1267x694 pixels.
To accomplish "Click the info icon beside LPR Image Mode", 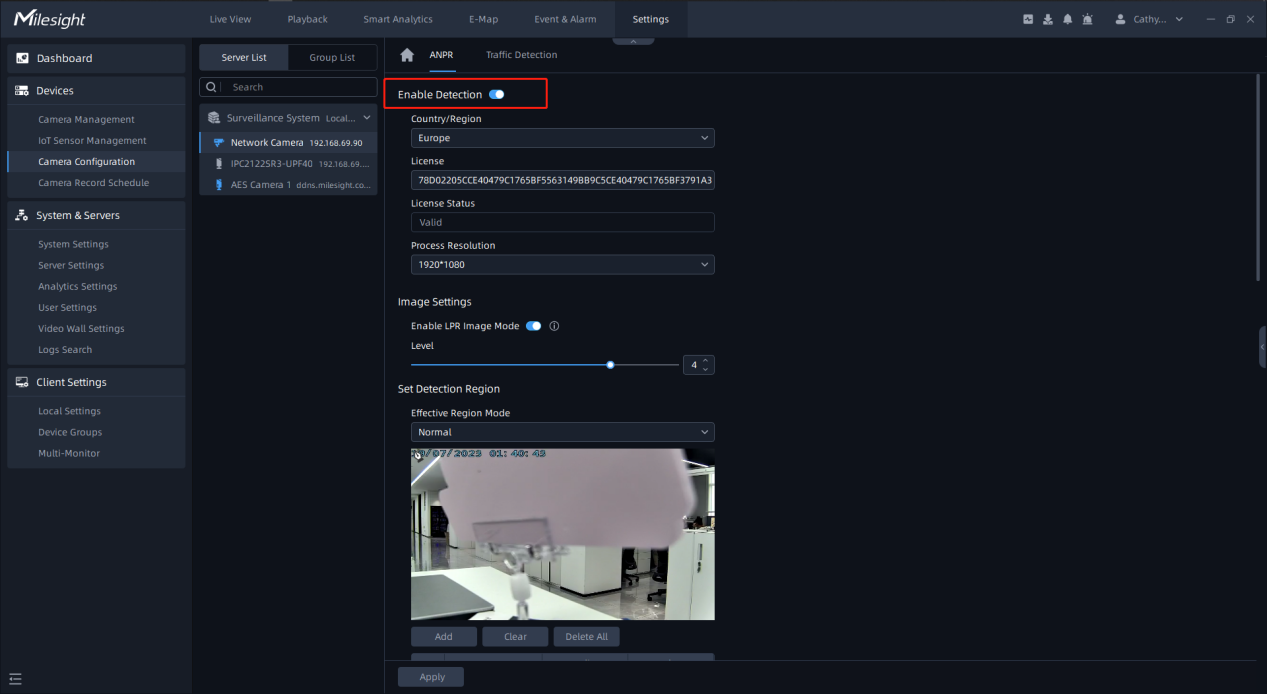I will click(x=554, y=326).
